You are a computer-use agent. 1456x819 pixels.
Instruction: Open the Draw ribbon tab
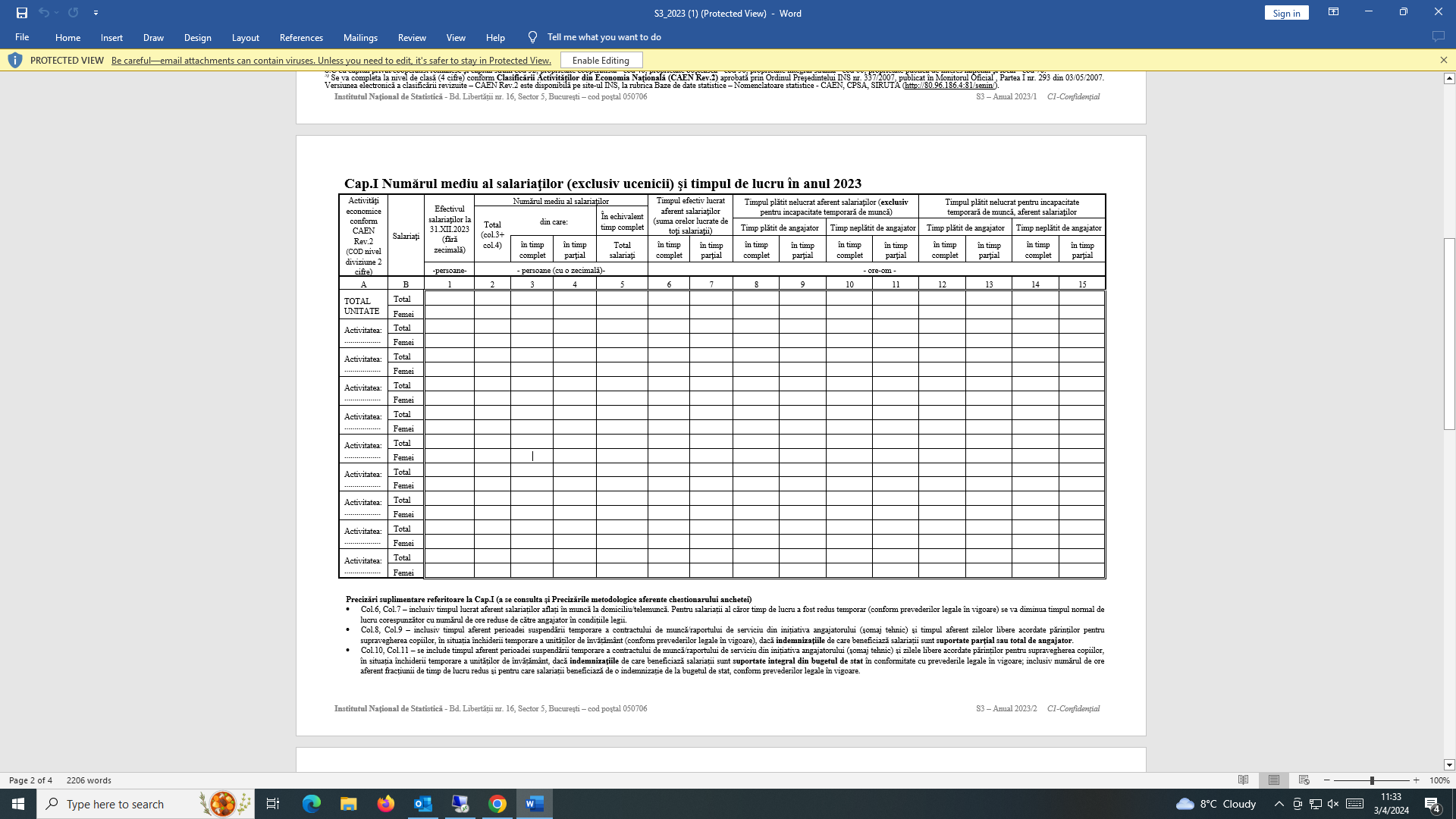click(x=153, y=37)
